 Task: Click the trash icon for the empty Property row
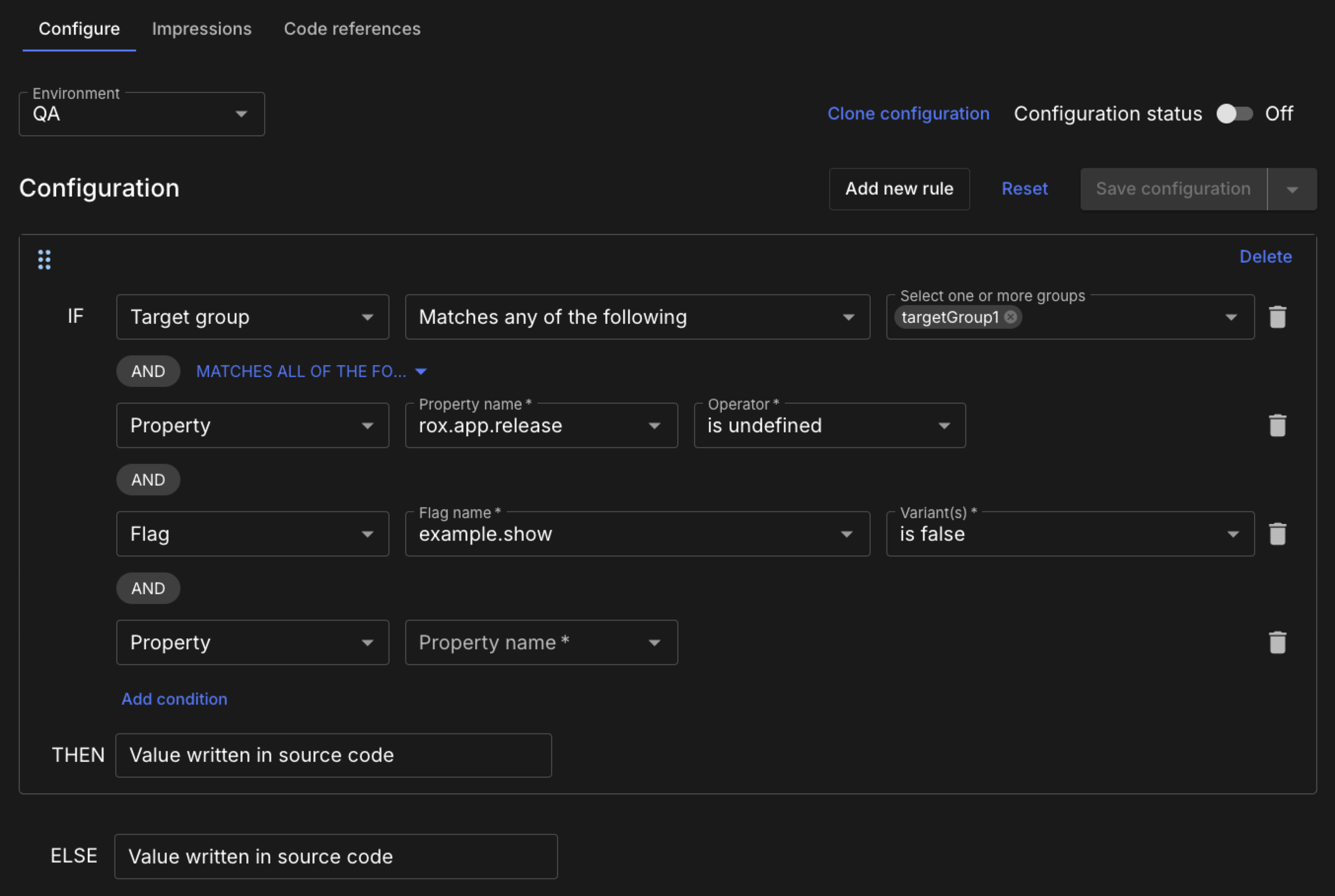[x=1277, y=643]
